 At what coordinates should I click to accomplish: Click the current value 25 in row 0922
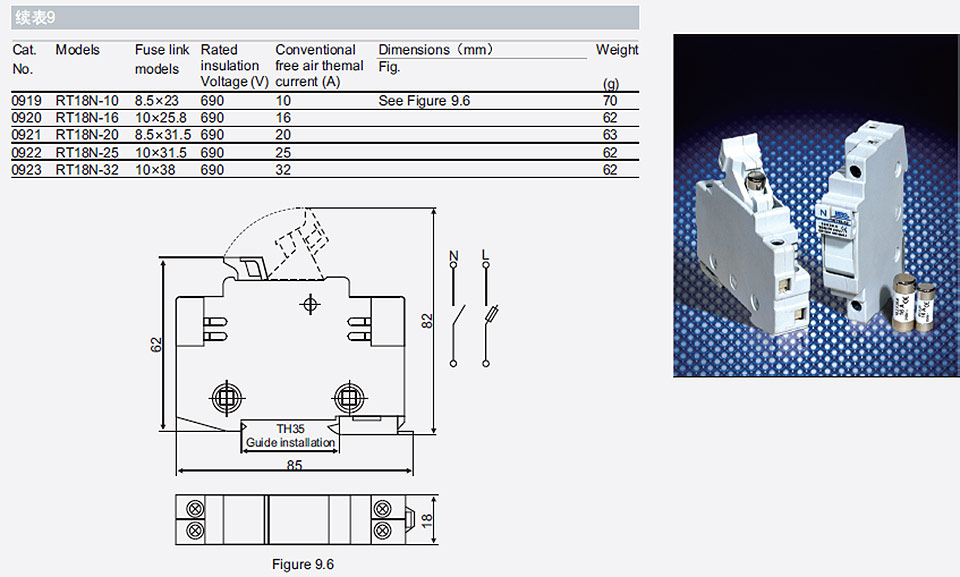tap(283, 153)
